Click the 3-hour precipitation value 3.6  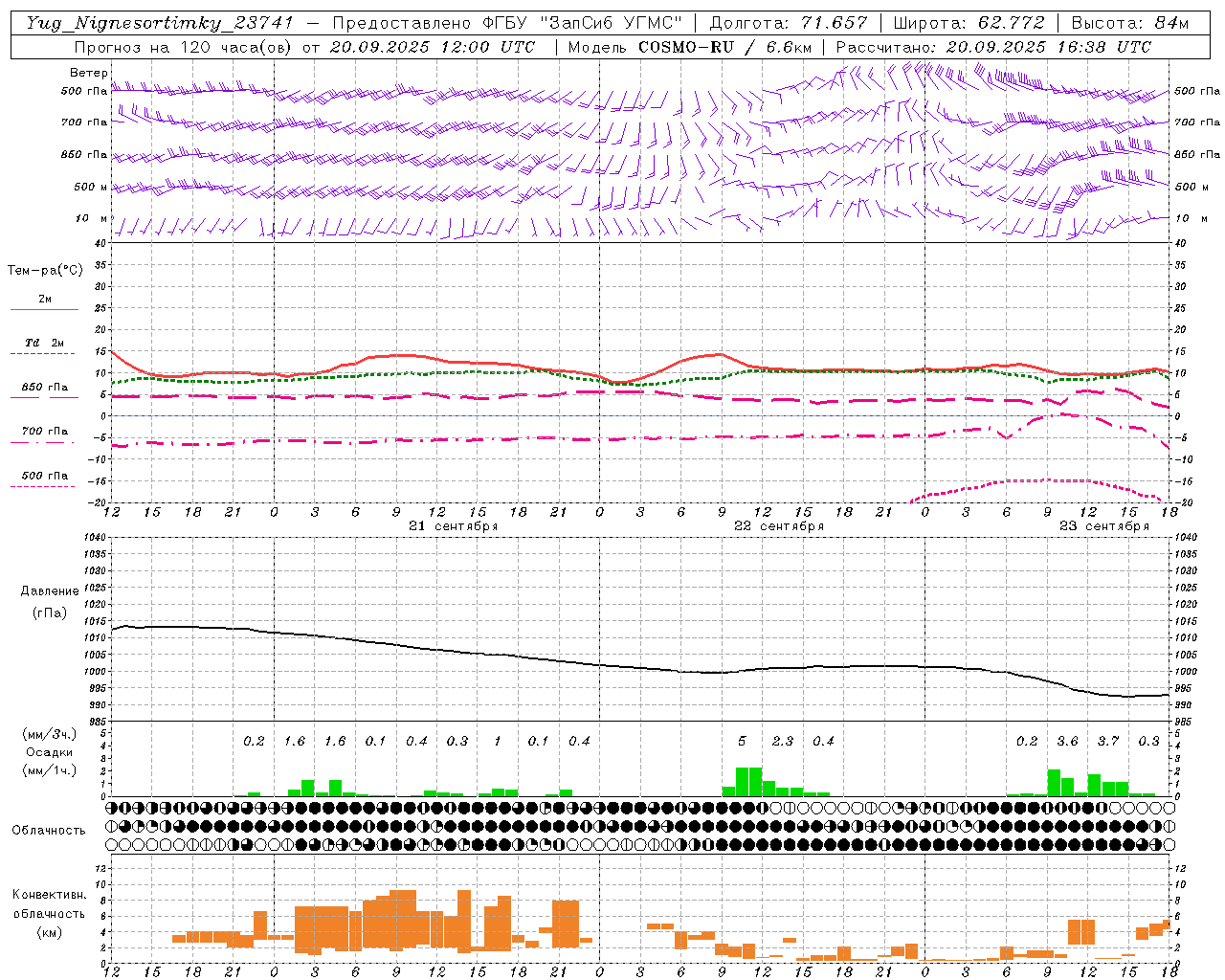(1067, 741)
